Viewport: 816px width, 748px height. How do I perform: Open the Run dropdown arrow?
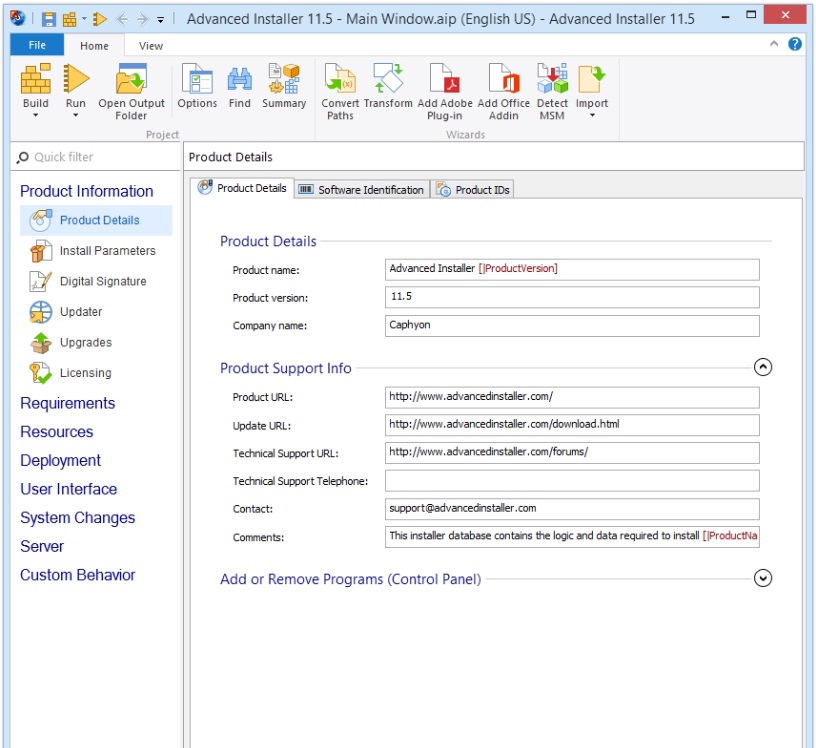click(x=75, y=116)
